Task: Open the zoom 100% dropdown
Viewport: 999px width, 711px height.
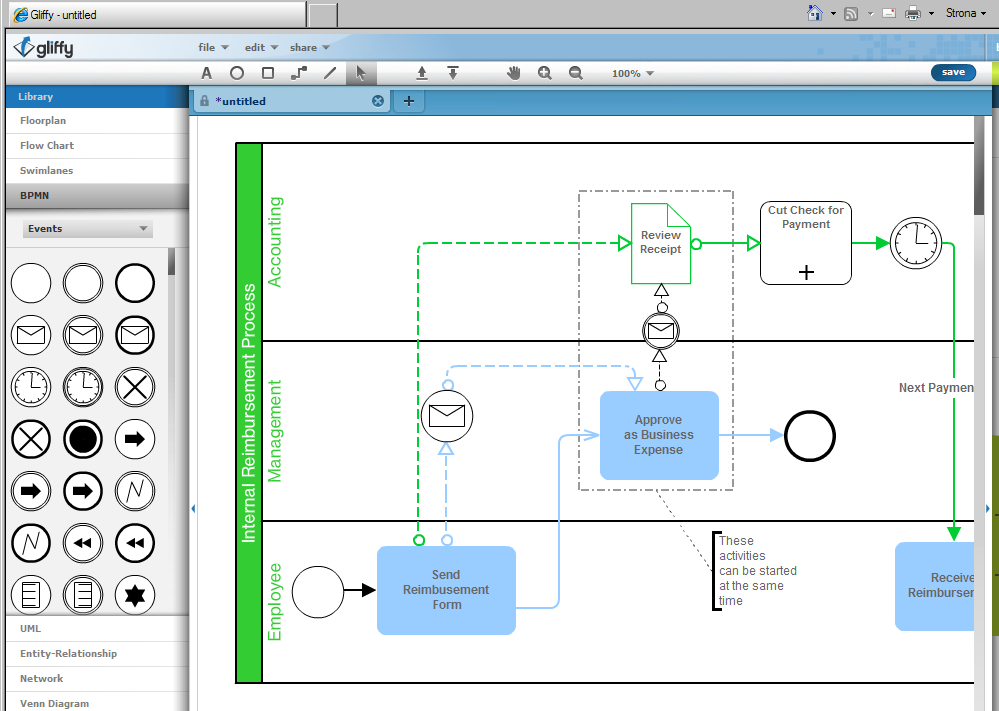Action: click(x=633, y=74)
